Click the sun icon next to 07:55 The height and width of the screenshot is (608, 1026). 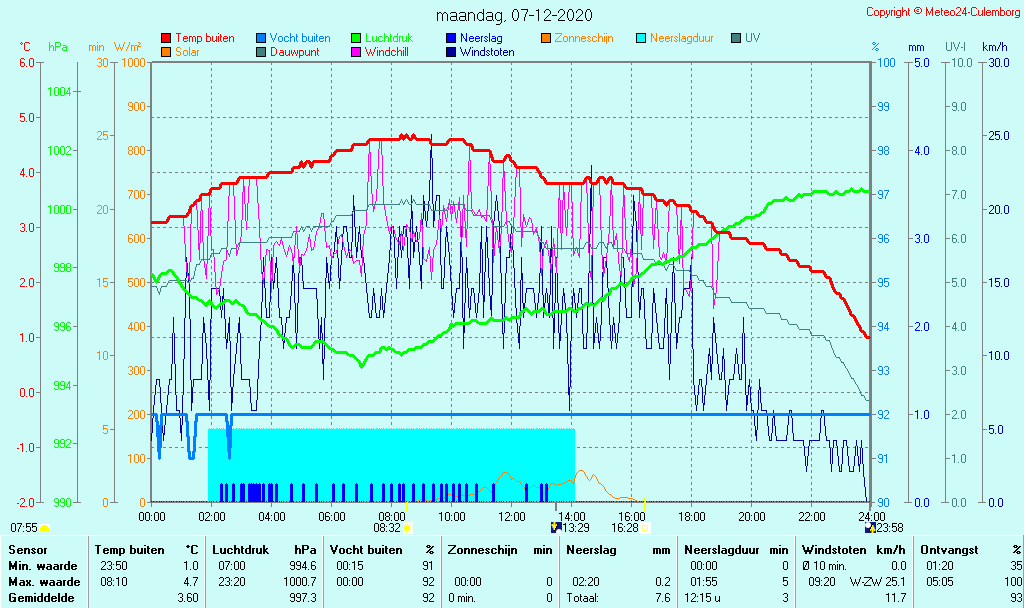(45, 527)
